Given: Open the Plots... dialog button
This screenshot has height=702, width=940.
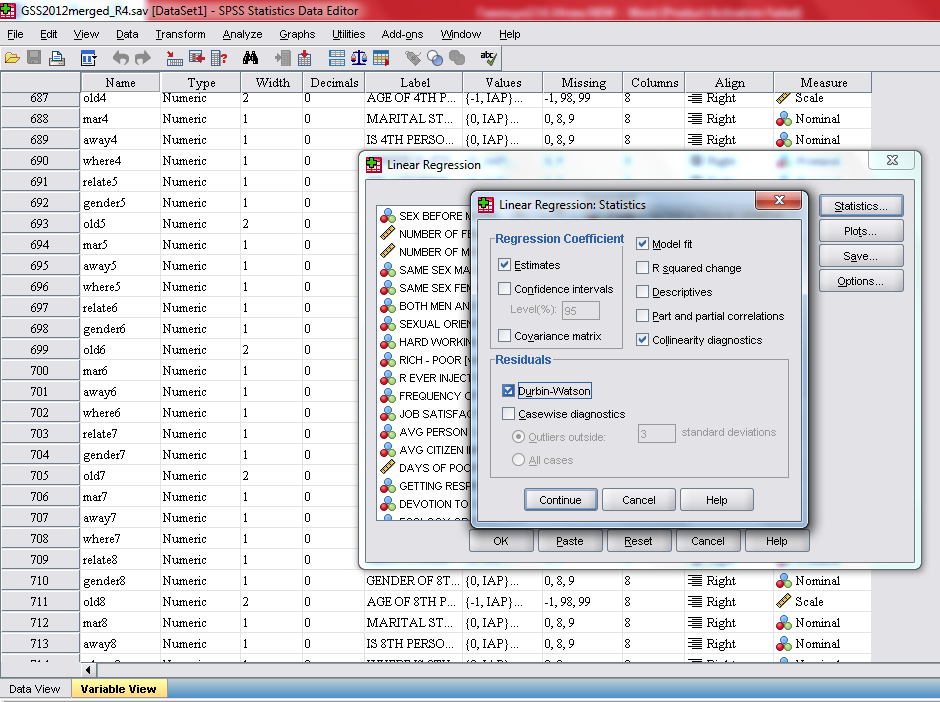Looking at the screenshot, I should pos(861,231).
